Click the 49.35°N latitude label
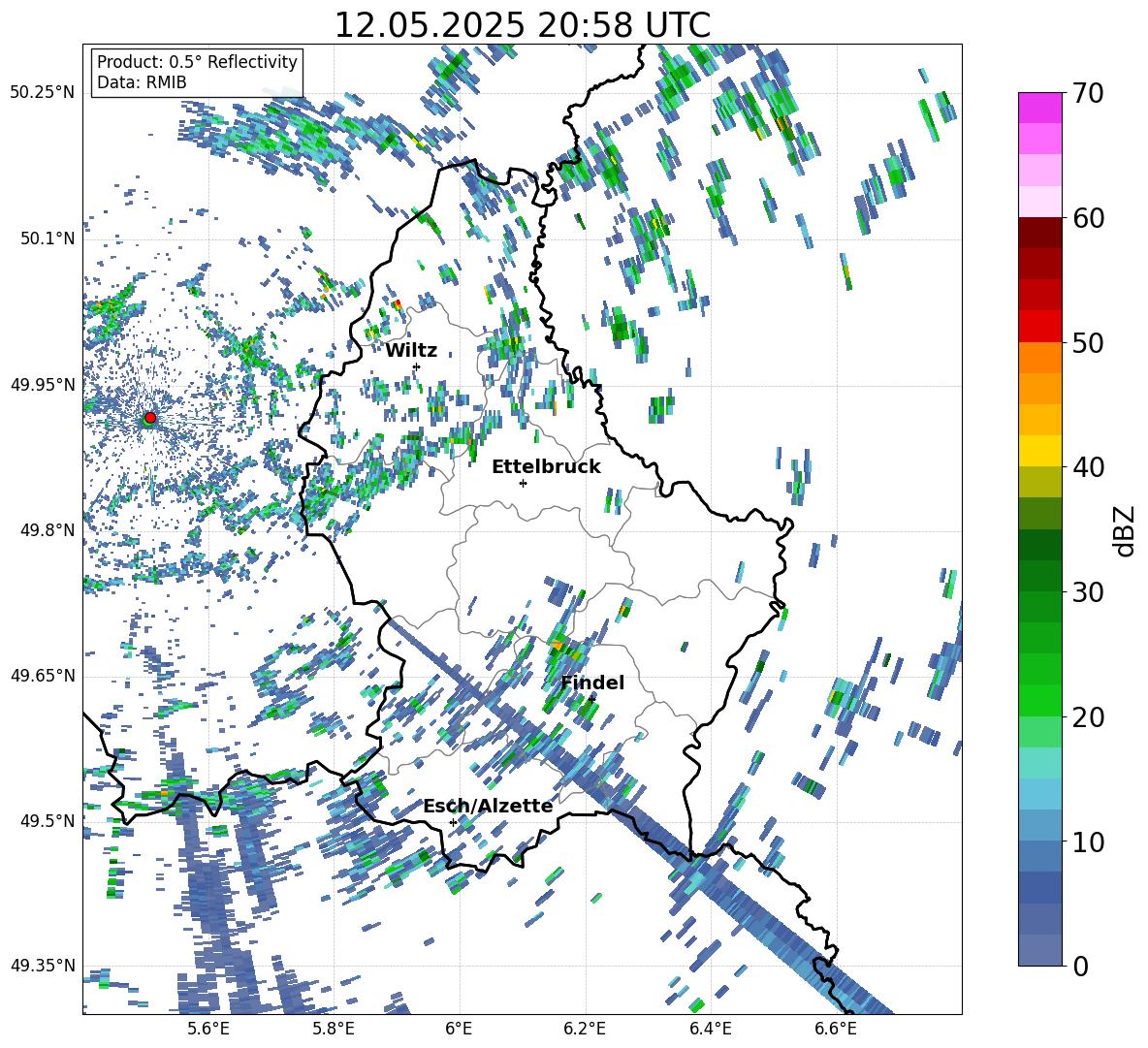The height and width of the screenshot is (1048, 1148). click(x=43, y=966)
